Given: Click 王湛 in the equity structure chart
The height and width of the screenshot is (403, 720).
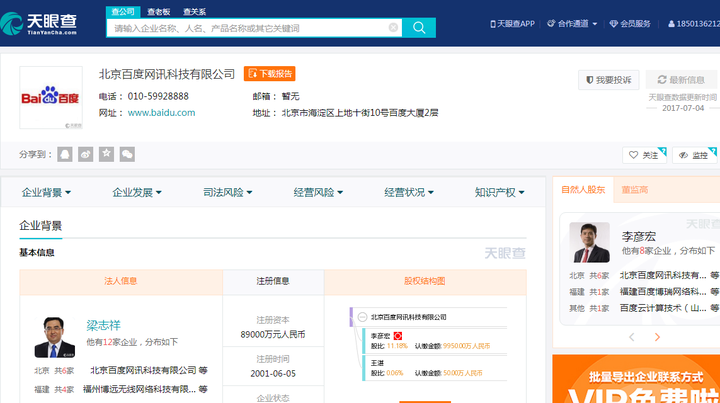Looking at the screenshot, I should (x=377, y=363).
